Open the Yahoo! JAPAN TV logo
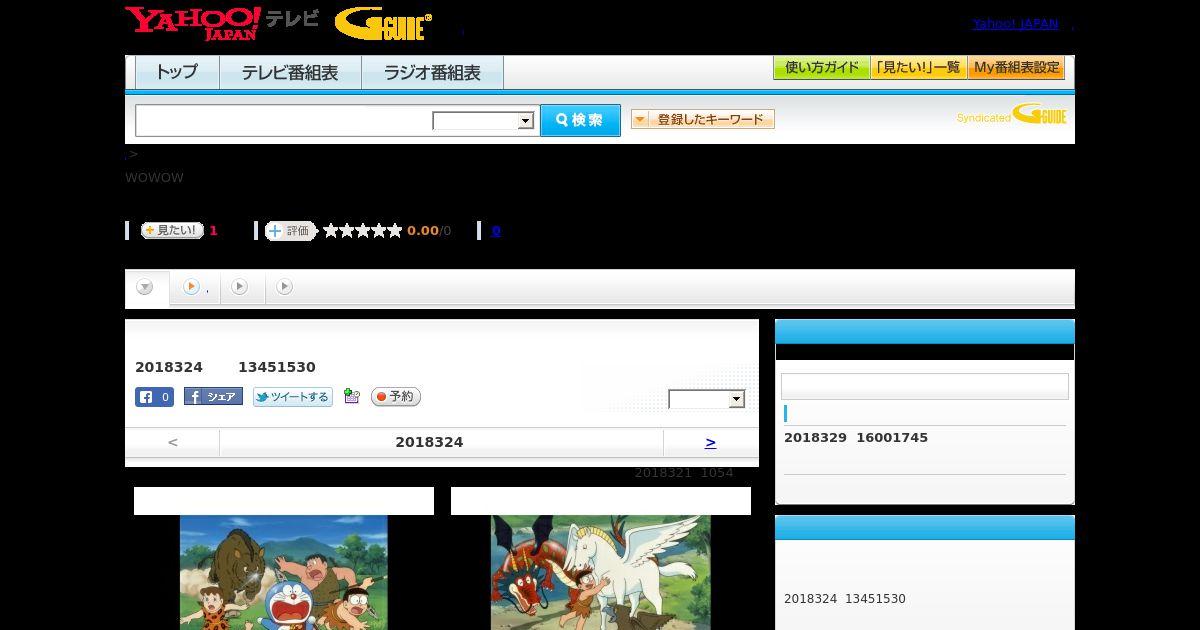 tap(222, 23)
